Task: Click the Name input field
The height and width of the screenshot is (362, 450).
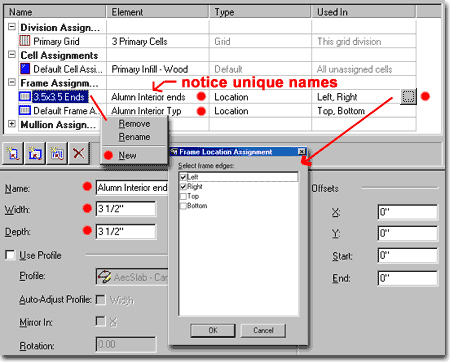Action: (132, 188)
